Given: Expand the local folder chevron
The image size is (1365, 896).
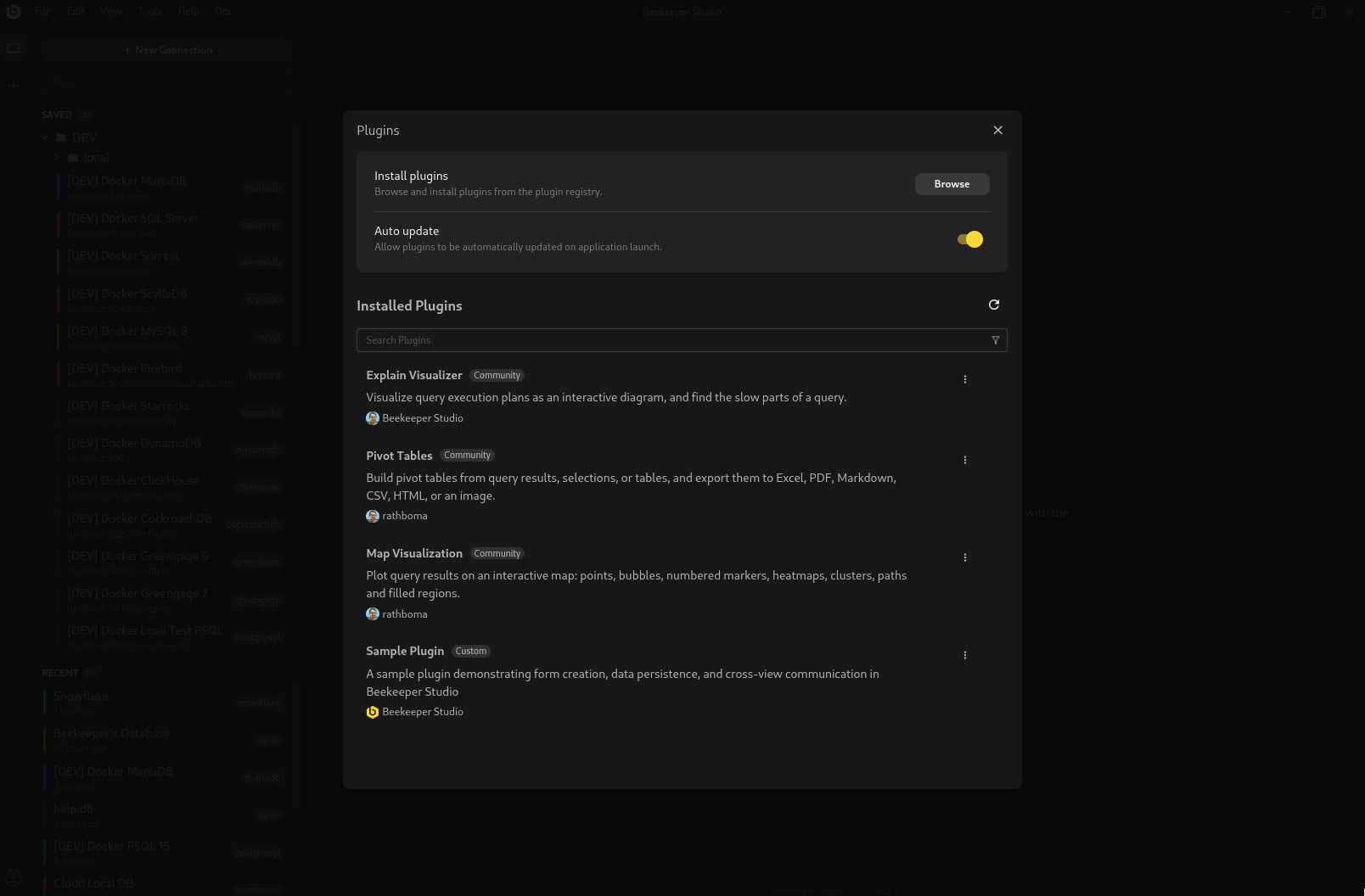Looking at the screenshot, I should (57, 158).
